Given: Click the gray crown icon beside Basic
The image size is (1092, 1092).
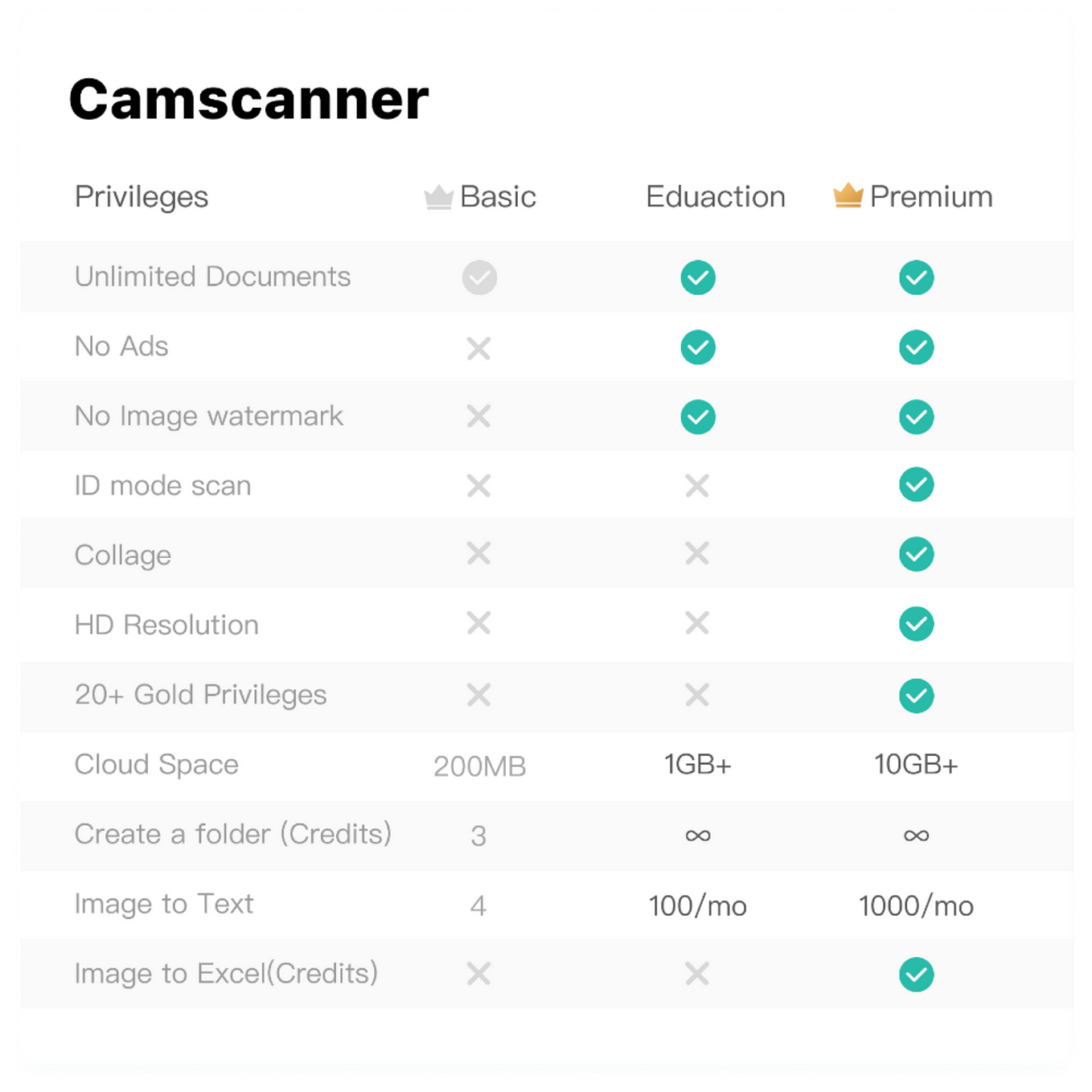Looking at the screenshot, I should tap(439, 197).
